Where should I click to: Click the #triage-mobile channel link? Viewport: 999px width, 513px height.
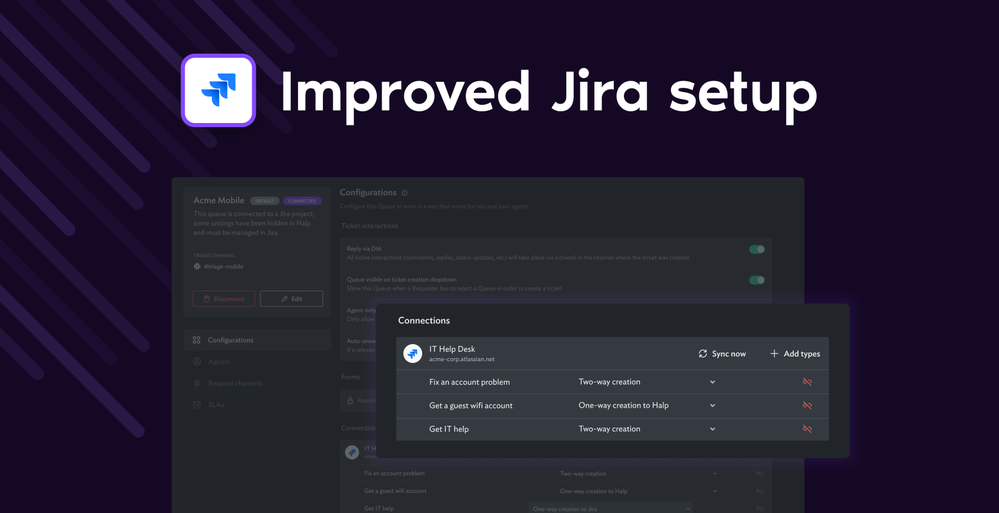(x=224, y=266)
